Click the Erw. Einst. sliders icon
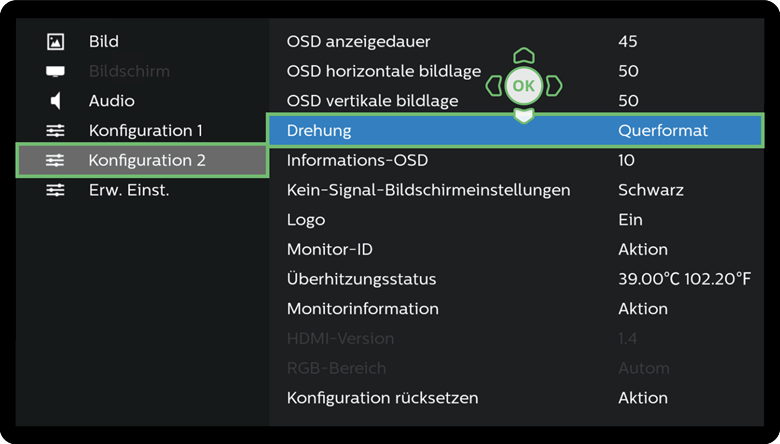 pos(55,190)
